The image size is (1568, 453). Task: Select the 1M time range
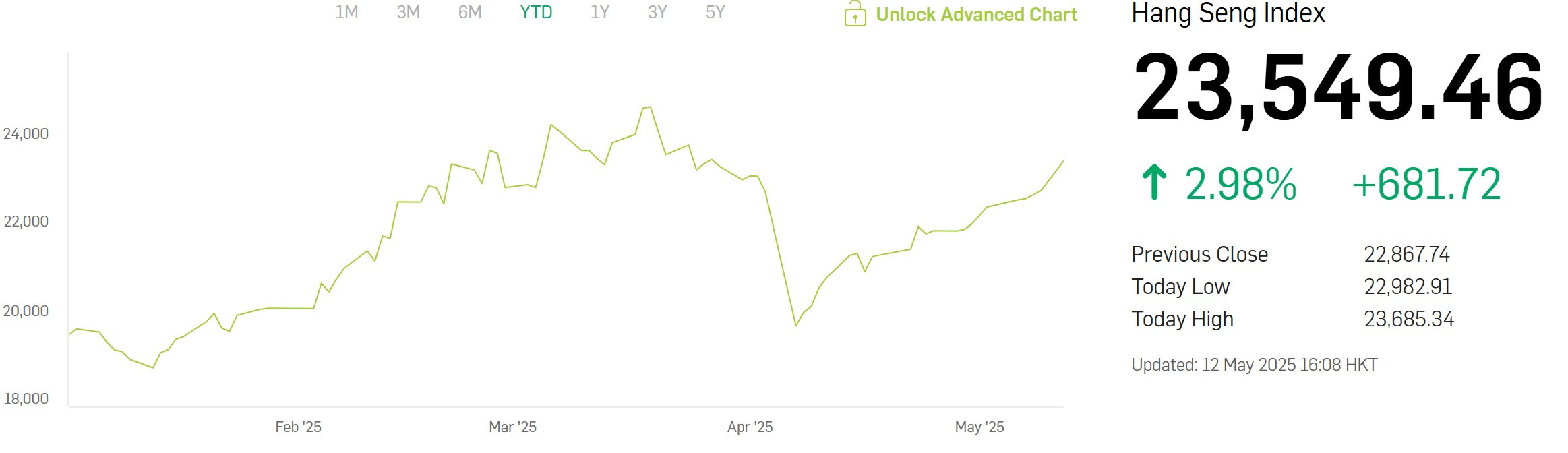tap(346, 12)
